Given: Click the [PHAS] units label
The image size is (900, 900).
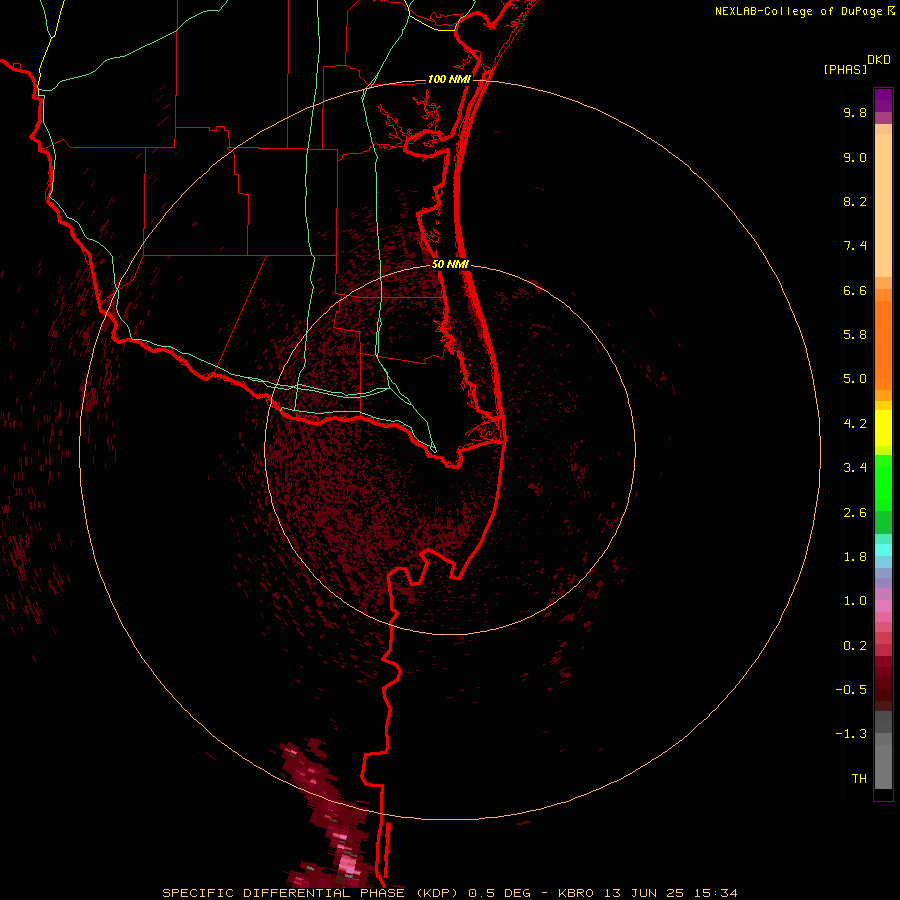Looking at the screenshot, I should point(845,70).
